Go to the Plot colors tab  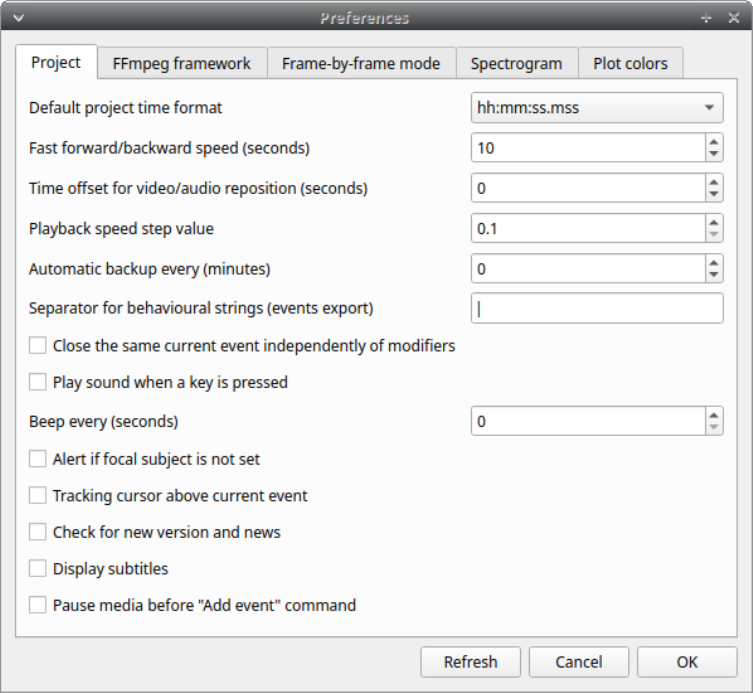pyautogui.click(x=630, y=63)
